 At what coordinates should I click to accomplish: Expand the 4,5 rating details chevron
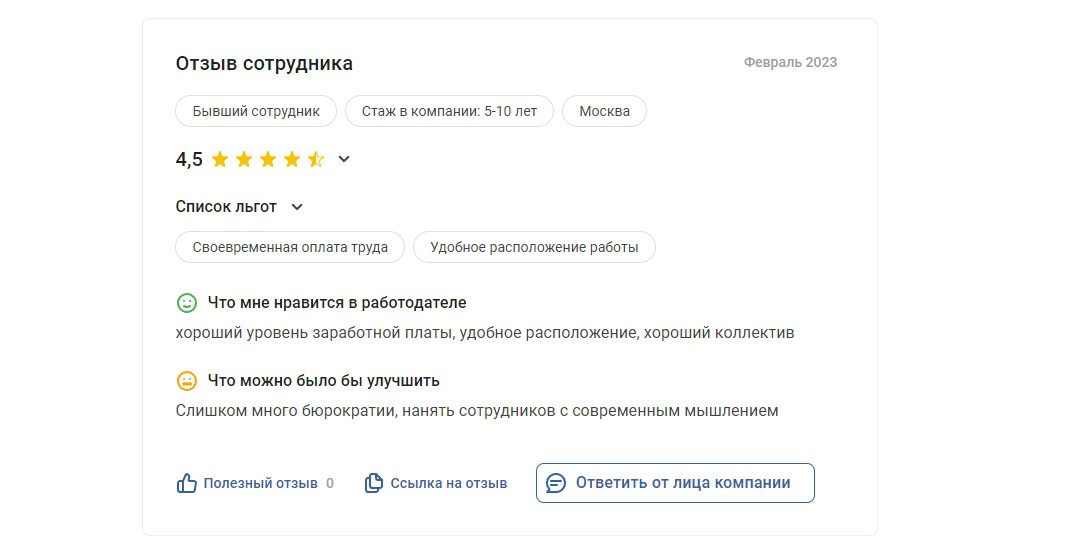(344, 159)
